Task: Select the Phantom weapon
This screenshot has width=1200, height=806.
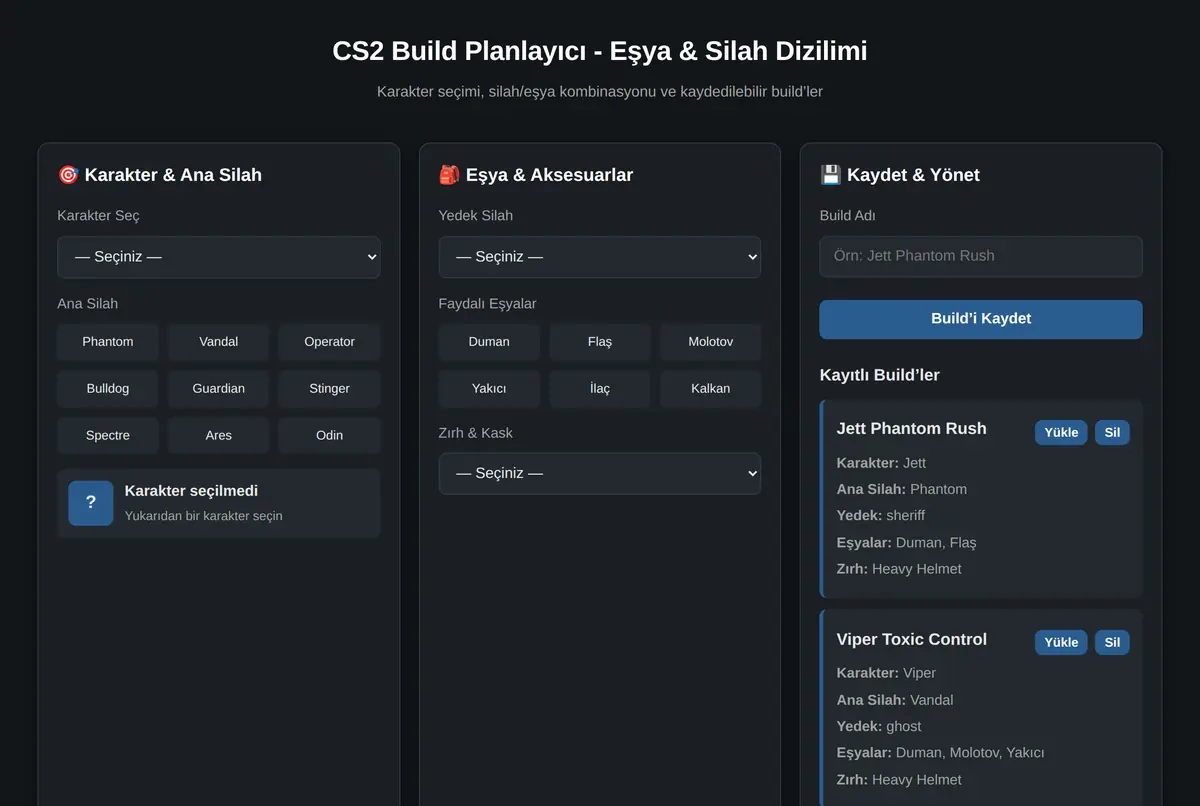Action: (x=108, y=342)
